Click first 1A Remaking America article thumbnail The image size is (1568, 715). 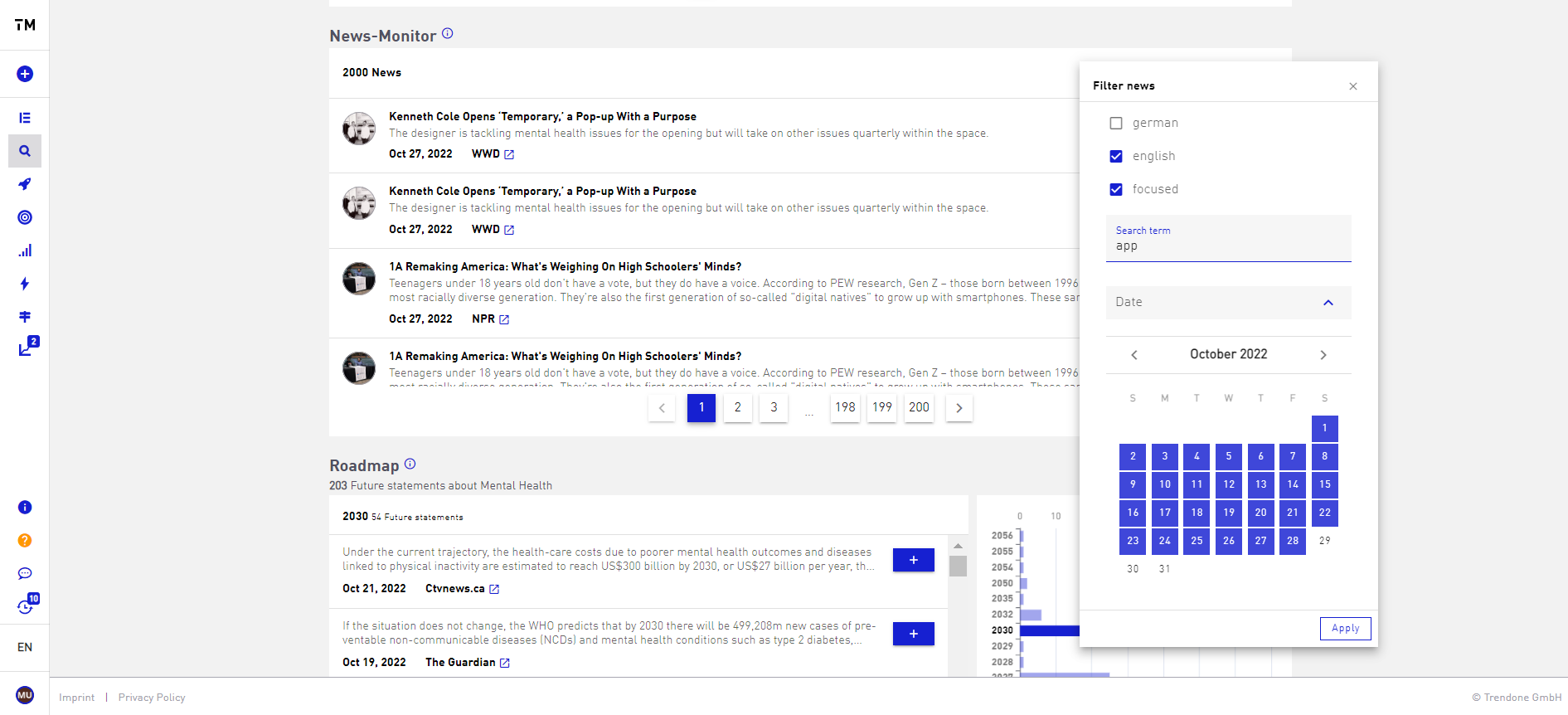point(359,279)
